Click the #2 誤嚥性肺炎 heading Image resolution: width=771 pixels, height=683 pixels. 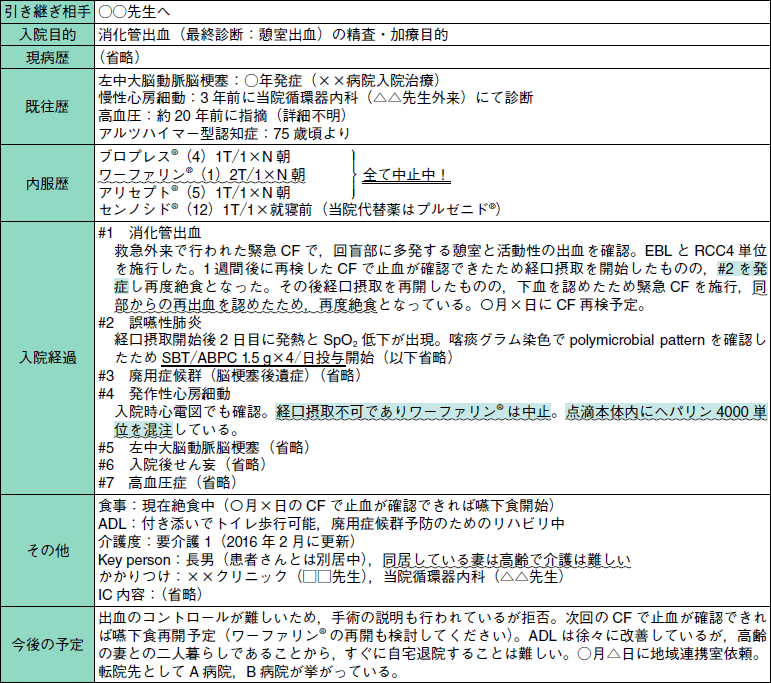click(x=150, y=323)
